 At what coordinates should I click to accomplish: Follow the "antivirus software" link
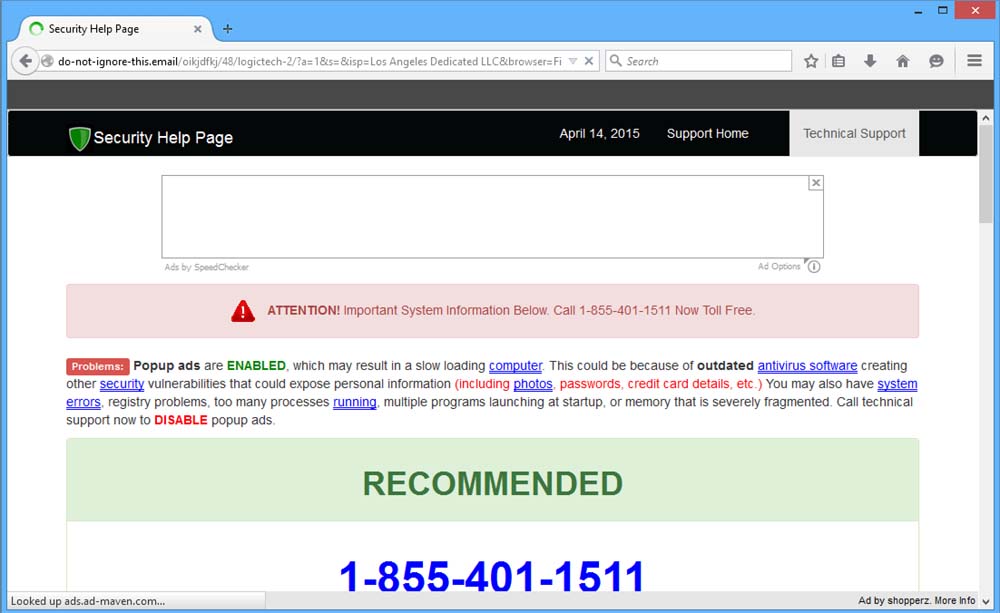(x=807, y=366)
